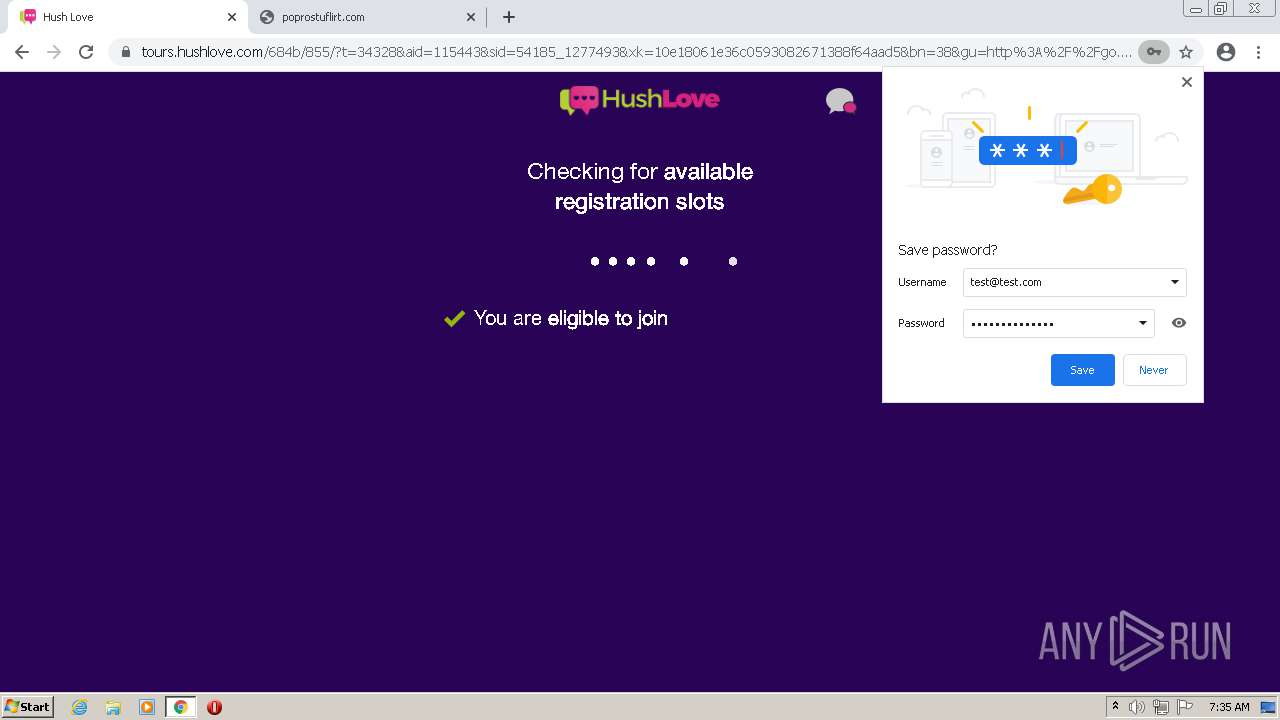
Task: Click the network tray icon
Action: (x=1161, y=707)
